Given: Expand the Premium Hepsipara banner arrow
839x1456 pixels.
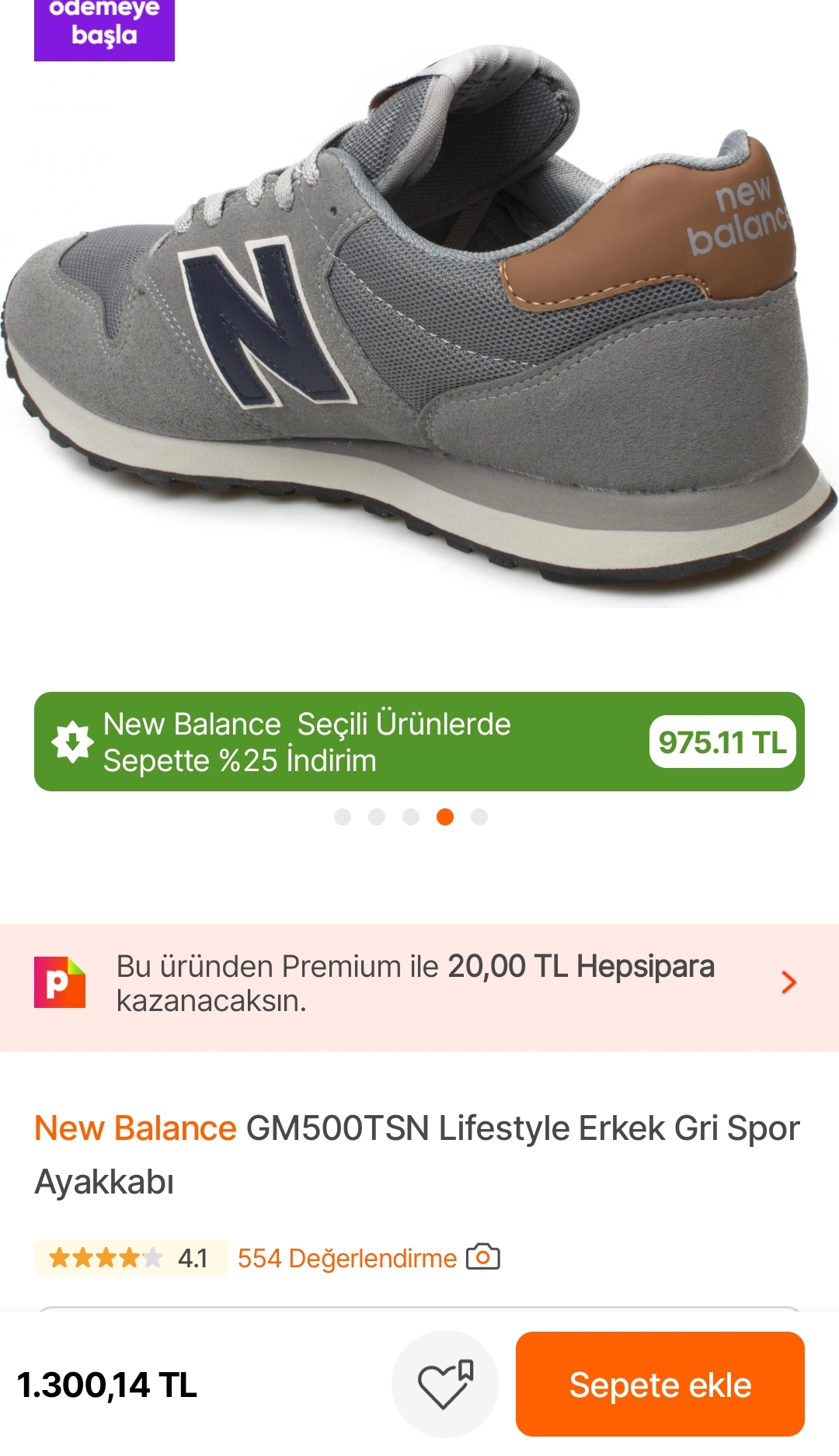Looking at the screenshot, I should [x=789, y=982].
